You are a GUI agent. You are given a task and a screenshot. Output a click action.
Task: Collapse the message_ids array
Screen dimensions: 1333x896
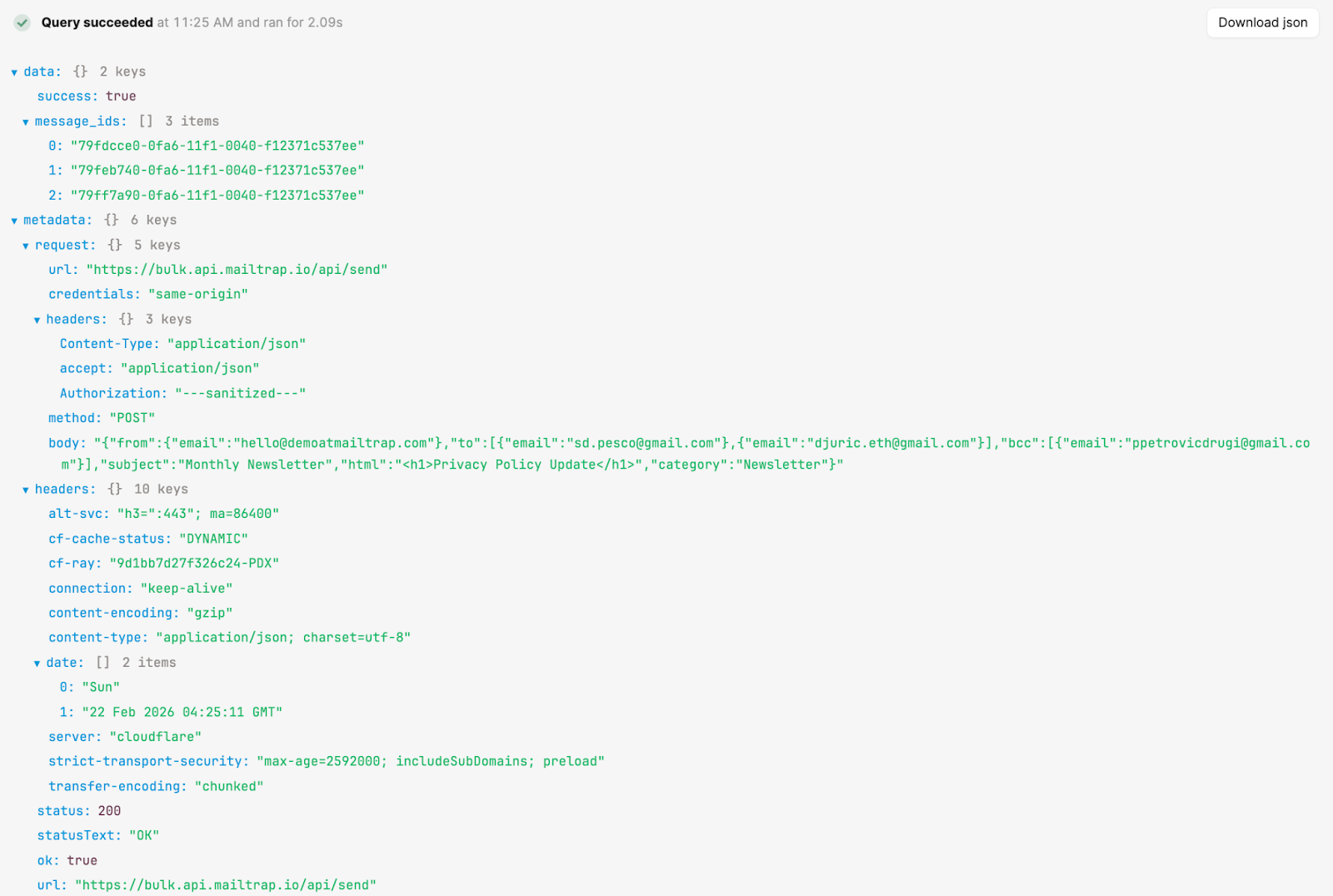click(26, 122)
